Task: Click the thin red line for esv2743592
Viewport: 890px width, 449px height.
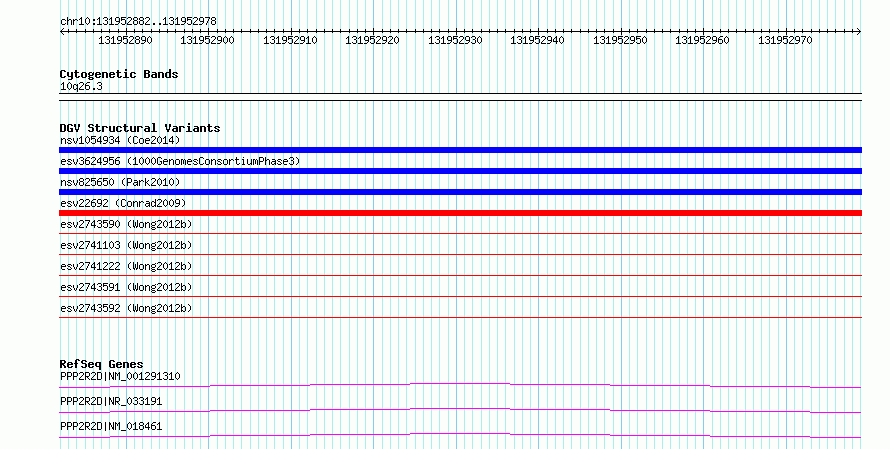Action: (x=460, y=317)
